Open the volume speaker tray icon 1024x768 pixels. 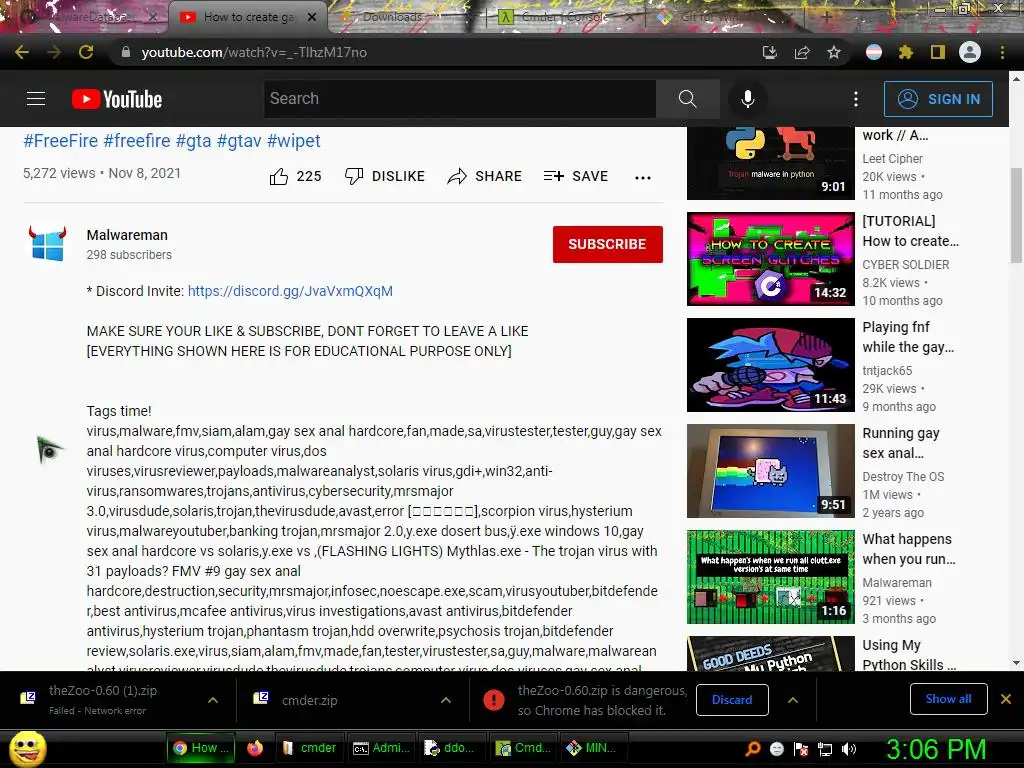pyautogui.click(x=849, y=749)
